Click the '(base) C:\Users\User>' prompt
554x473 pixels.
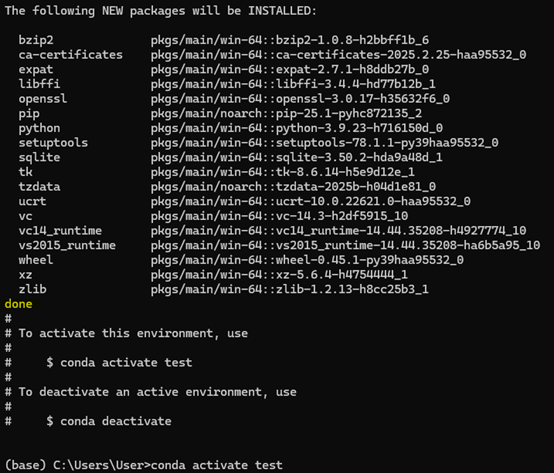pyautogui.click(x=78, y=465)
